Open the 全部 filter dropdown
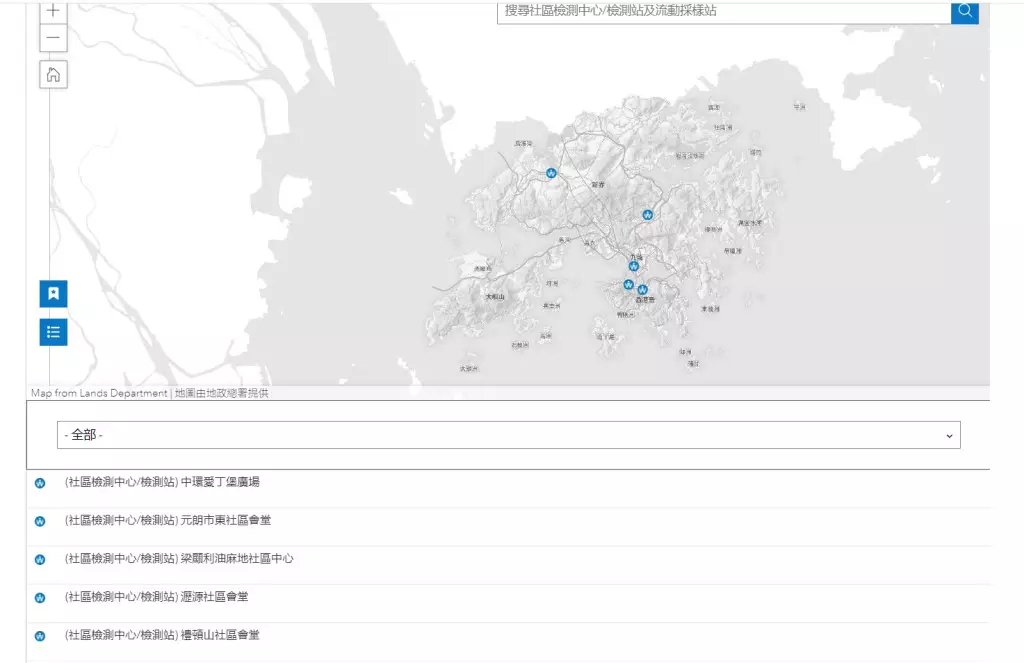 pos(508,435)
